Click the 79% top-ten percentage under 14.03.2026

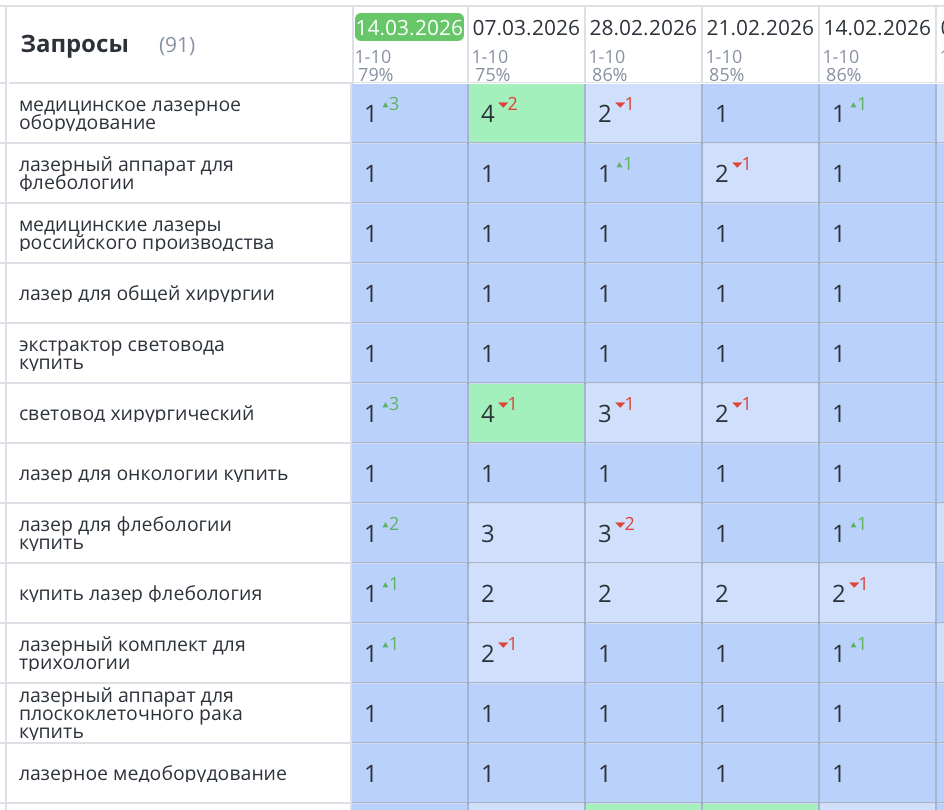pos(372,73)
